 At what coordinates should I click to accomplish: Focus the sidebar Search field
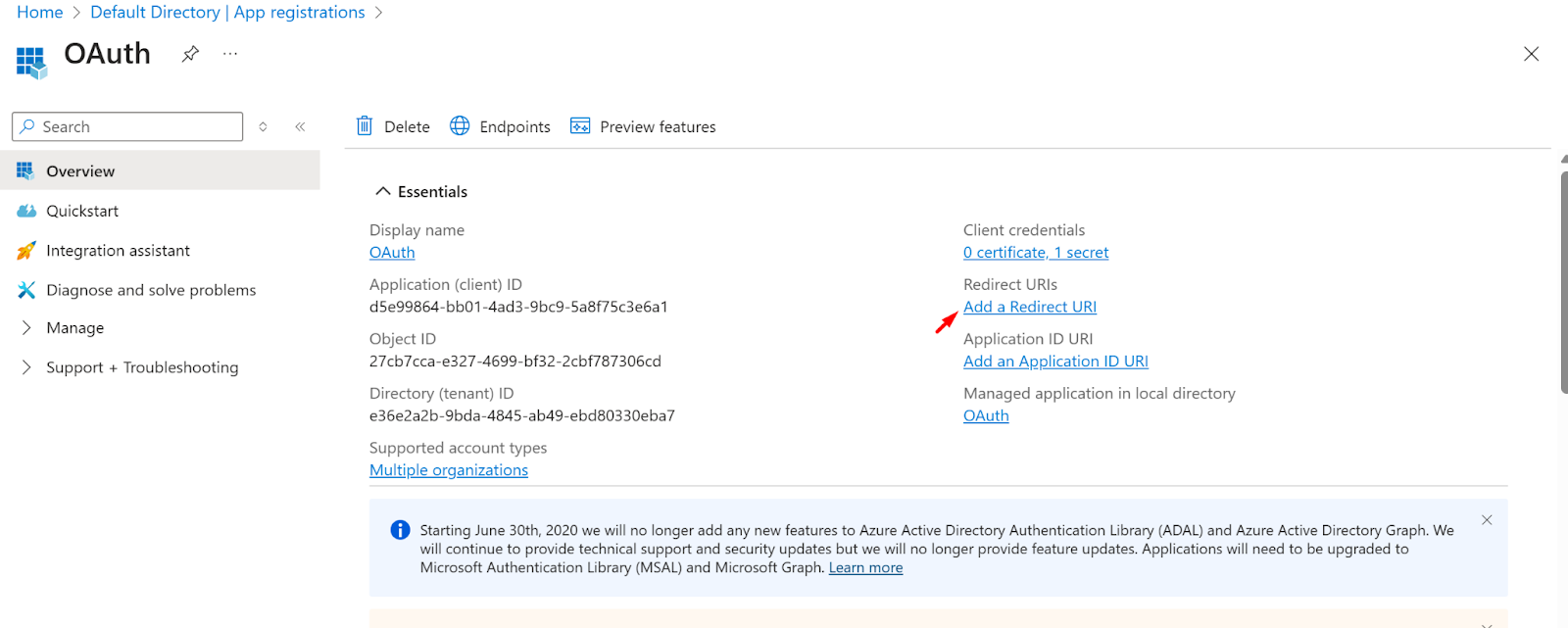pyautogui.click(x=127, y=126)
